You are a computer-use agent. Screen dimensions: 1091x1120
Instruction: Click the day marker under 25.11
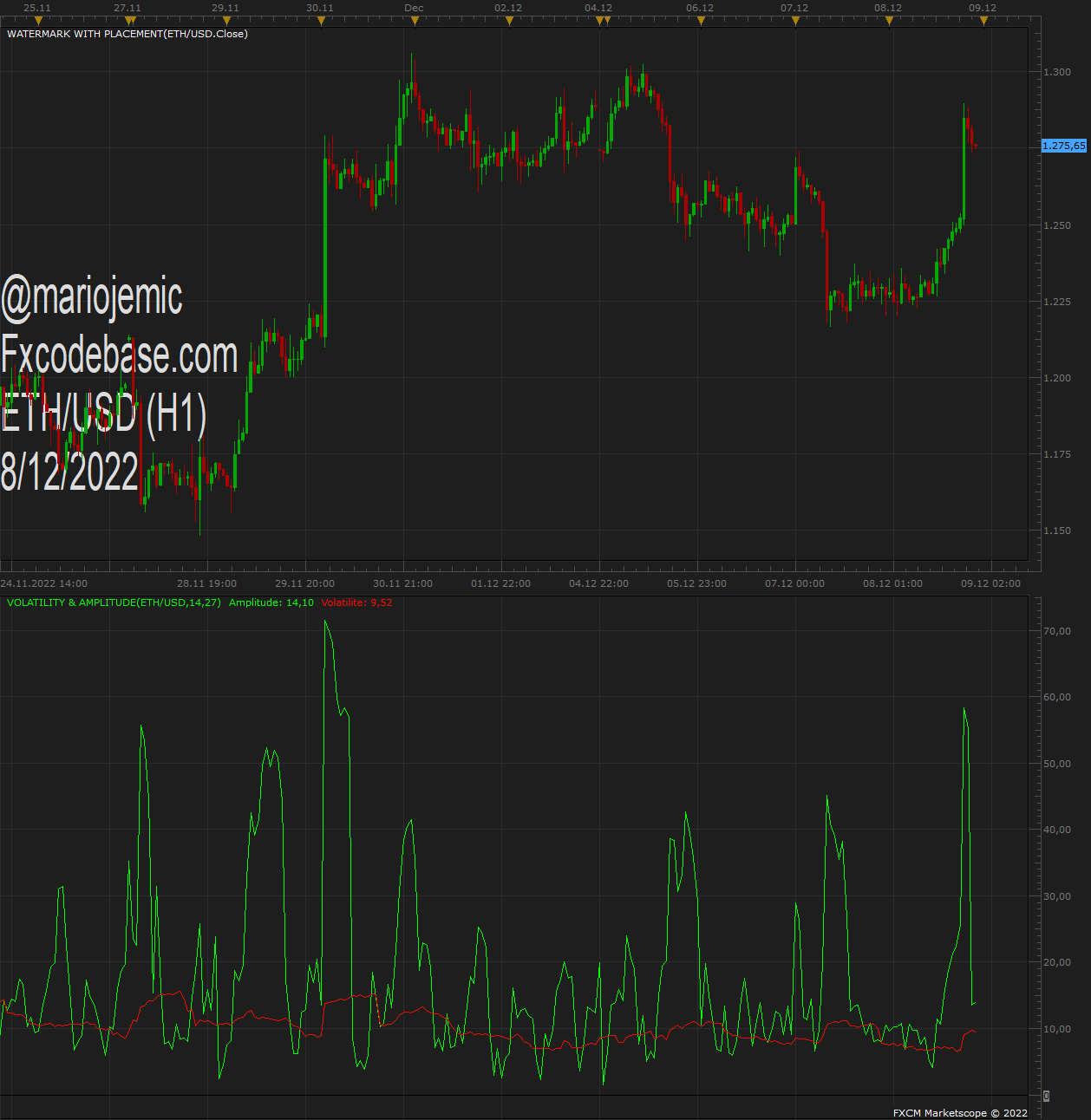click(x=38, y=21)
